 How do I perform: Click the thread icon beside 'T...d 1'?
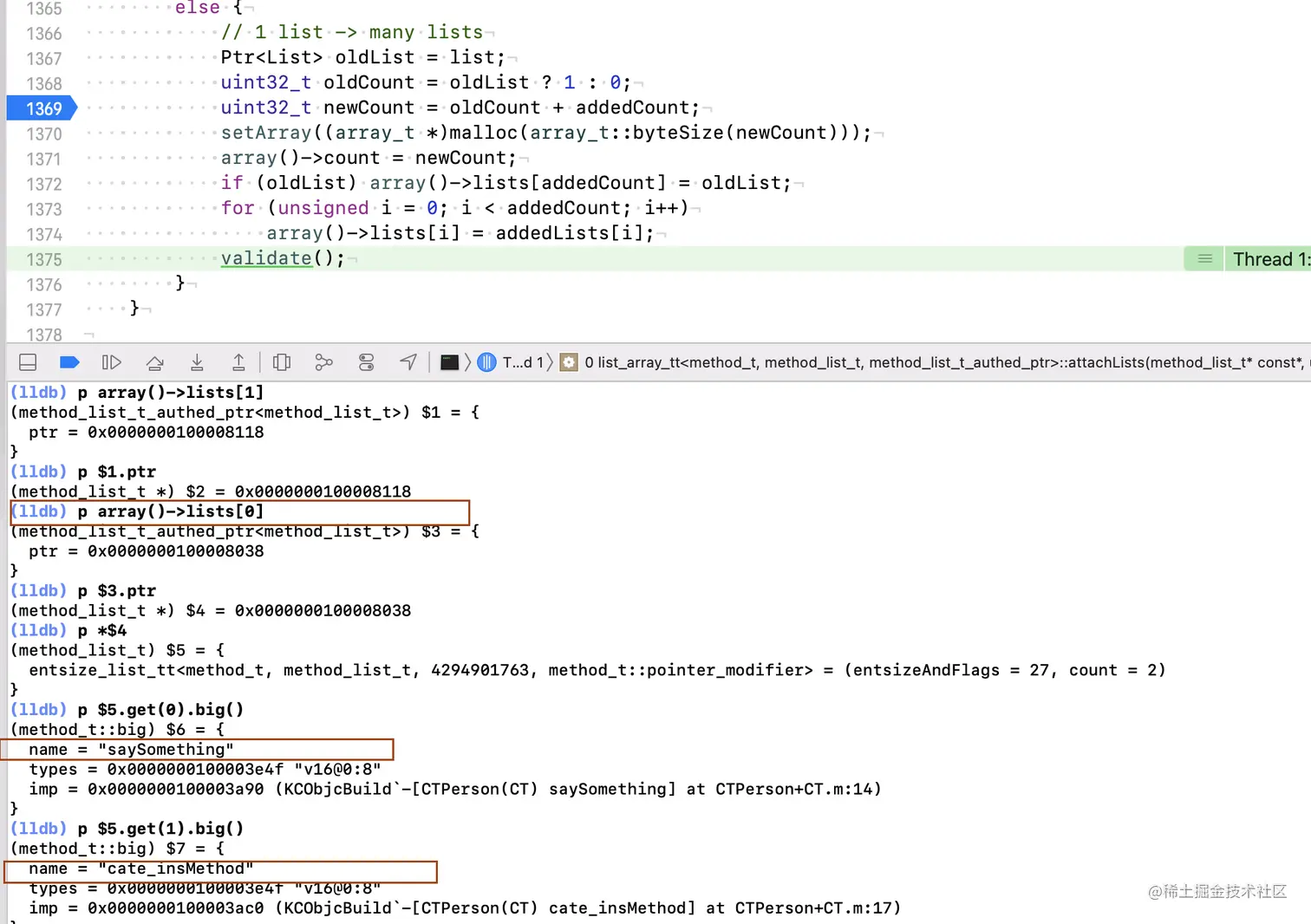pyautogui.click(x=487, y=362)
